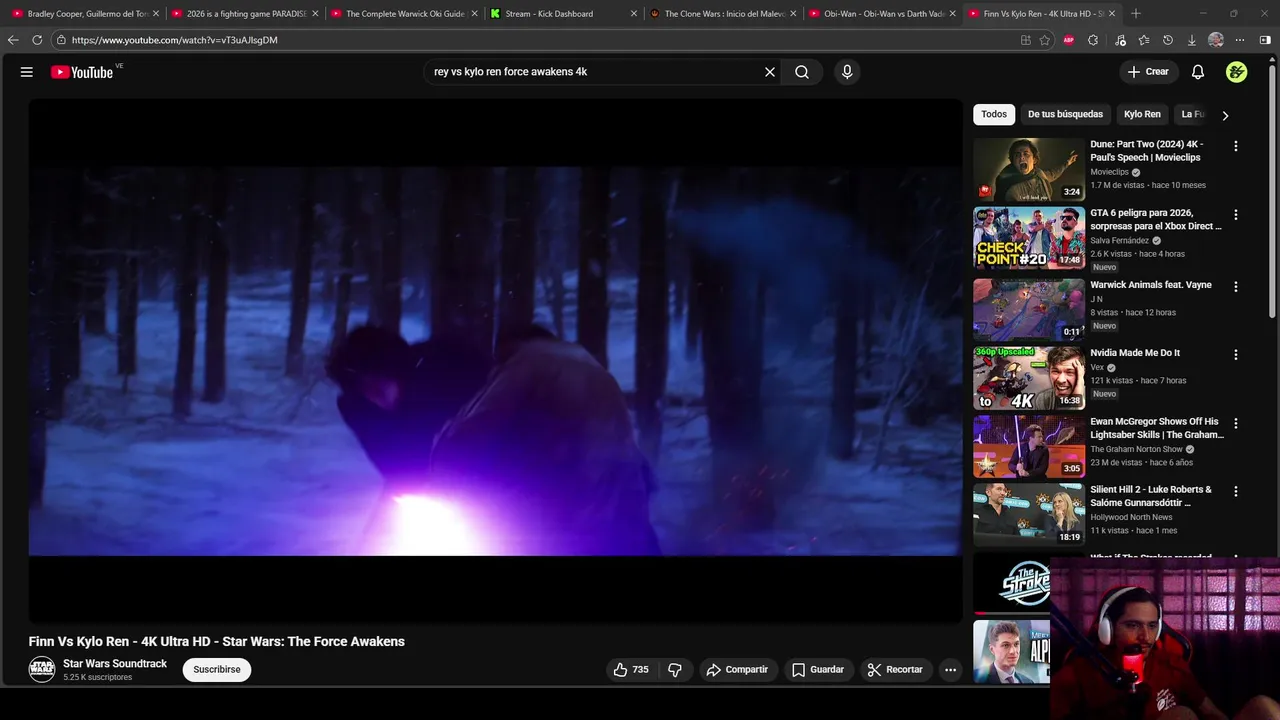Close the Finn Vs Kylo Ren tab
This screenshot has height=720, width=1280.
(1111, 14)
